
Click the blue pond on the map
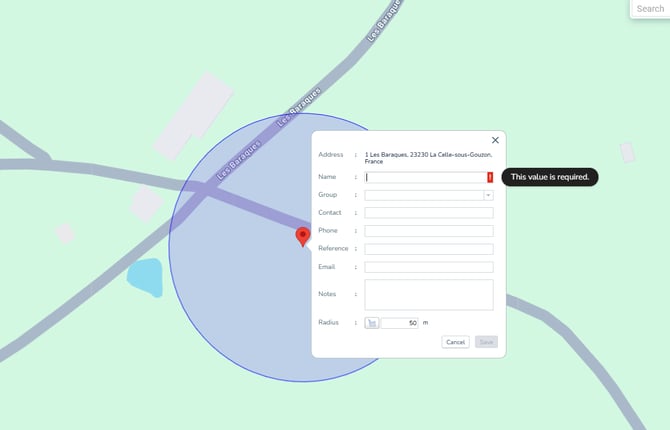click(x=144, y=276)
